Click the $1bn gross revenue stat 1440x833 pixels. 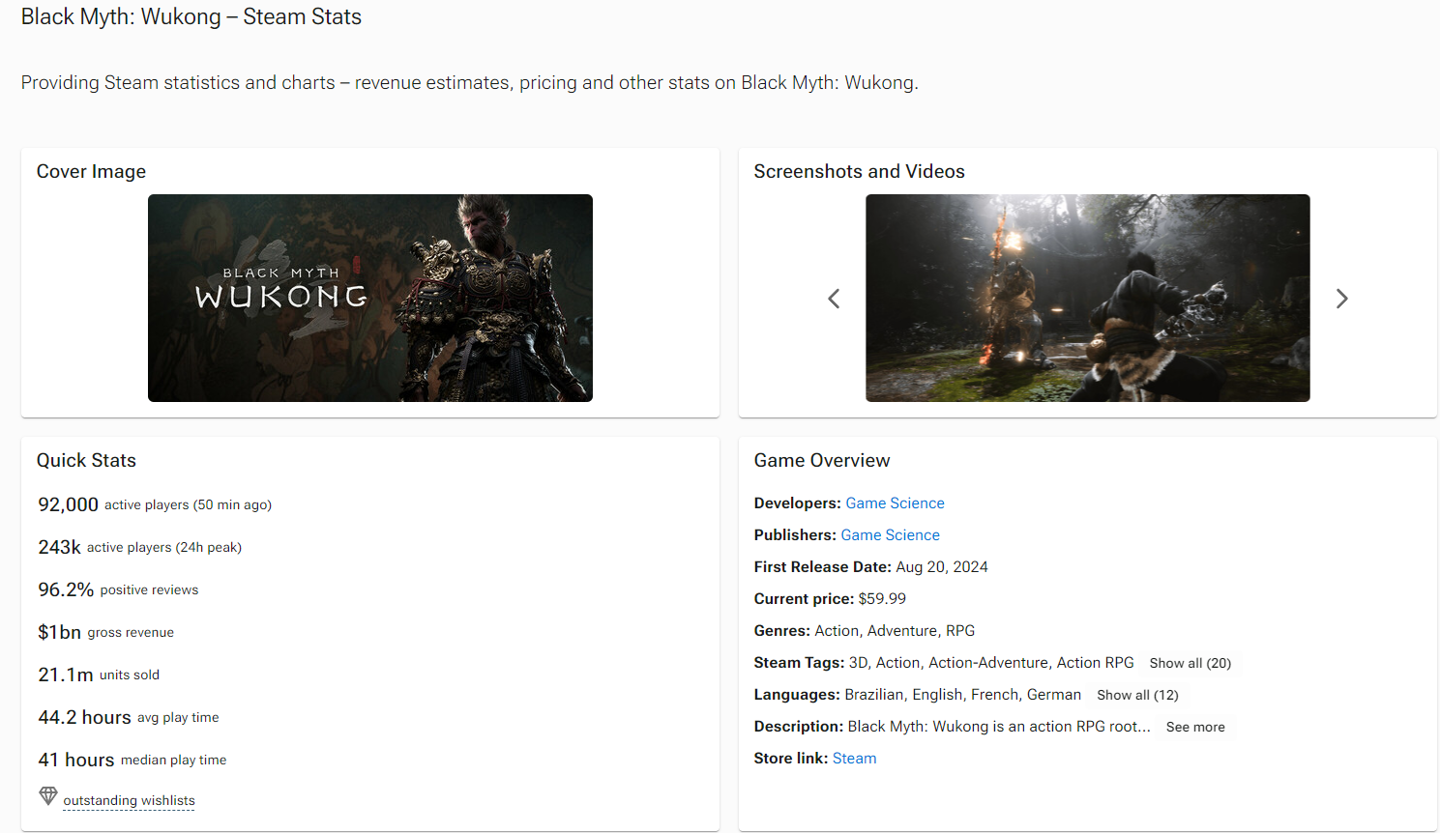[x=106, y=633]
